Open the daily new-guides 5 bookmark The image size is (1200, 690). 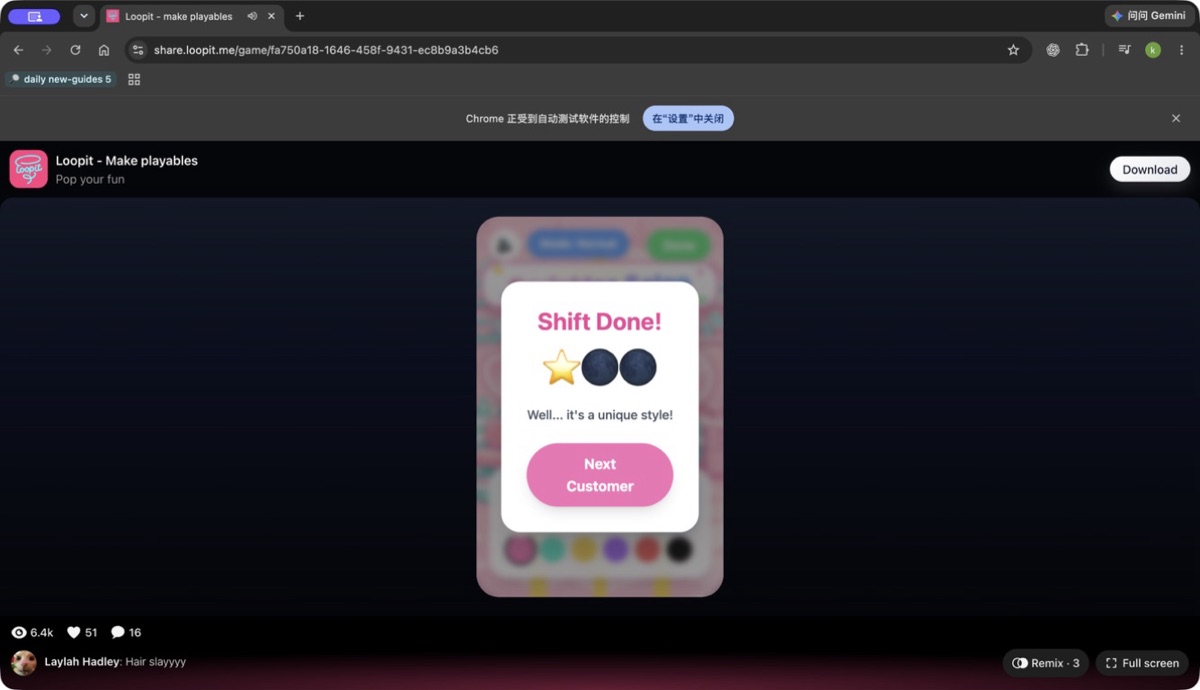[61, 79]
